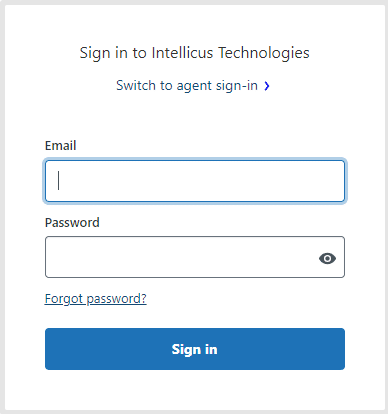Place cursor in the highlighted Email box
The height and width of the screenshot is (414, 388).
click(195, 181)
